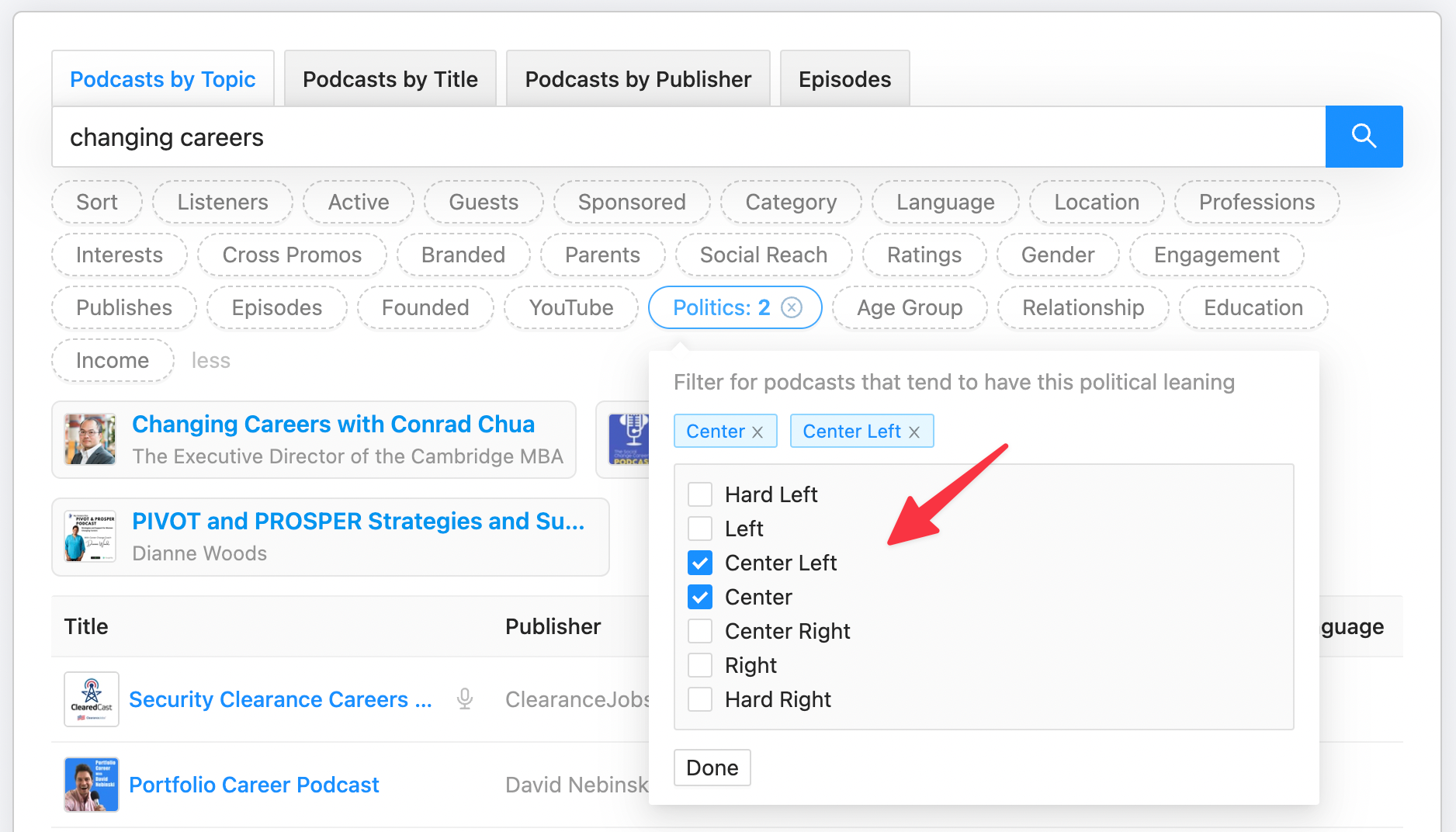Remove the Center tag
Image resolution: width=1456 pixels, height=832 pixels.
[758, 432]
